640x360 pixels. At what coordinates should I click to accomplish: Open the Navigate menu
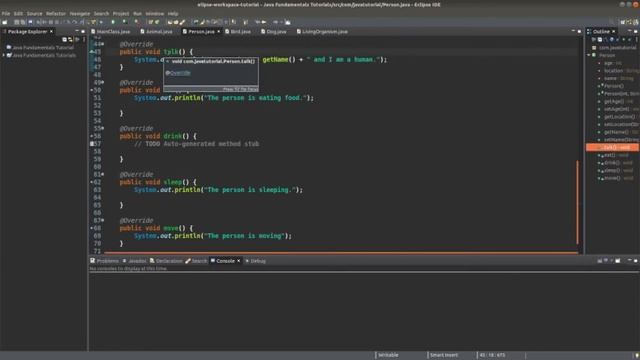80,13
